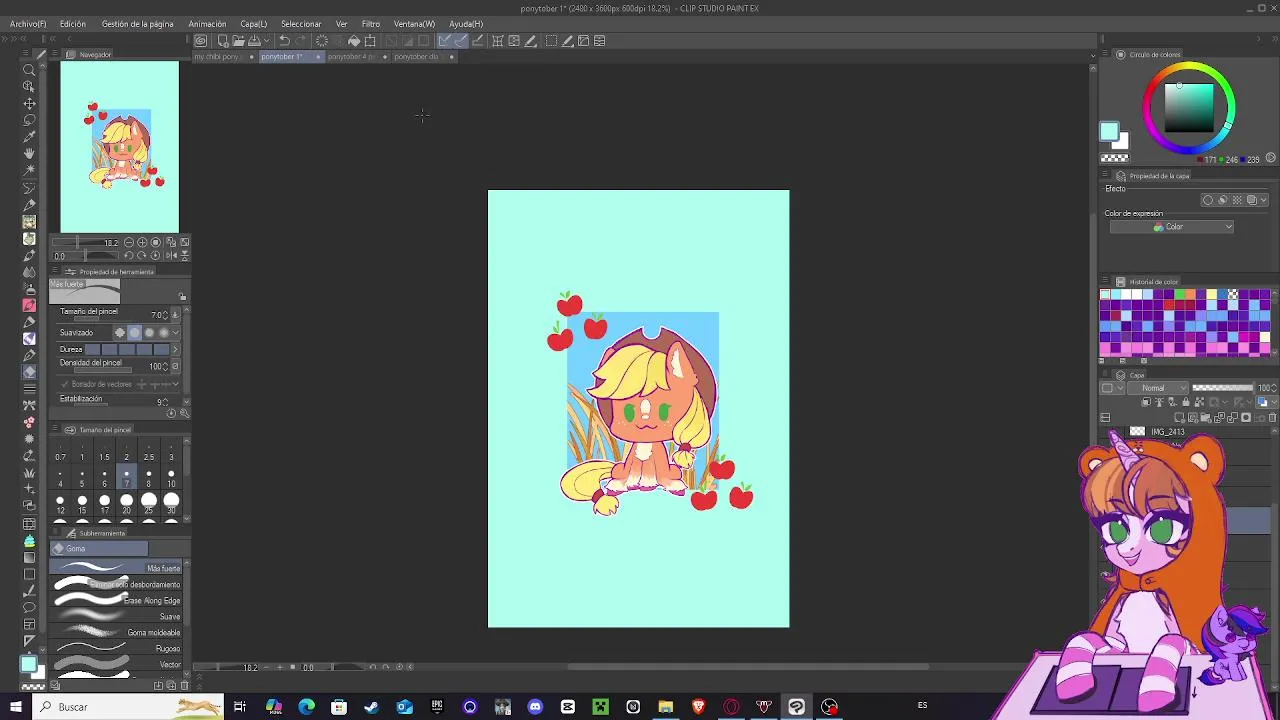Screen dimensions: 1280x720
Task: Toggle the Borrador de vectores checkbox
Action: pos(65,384)
